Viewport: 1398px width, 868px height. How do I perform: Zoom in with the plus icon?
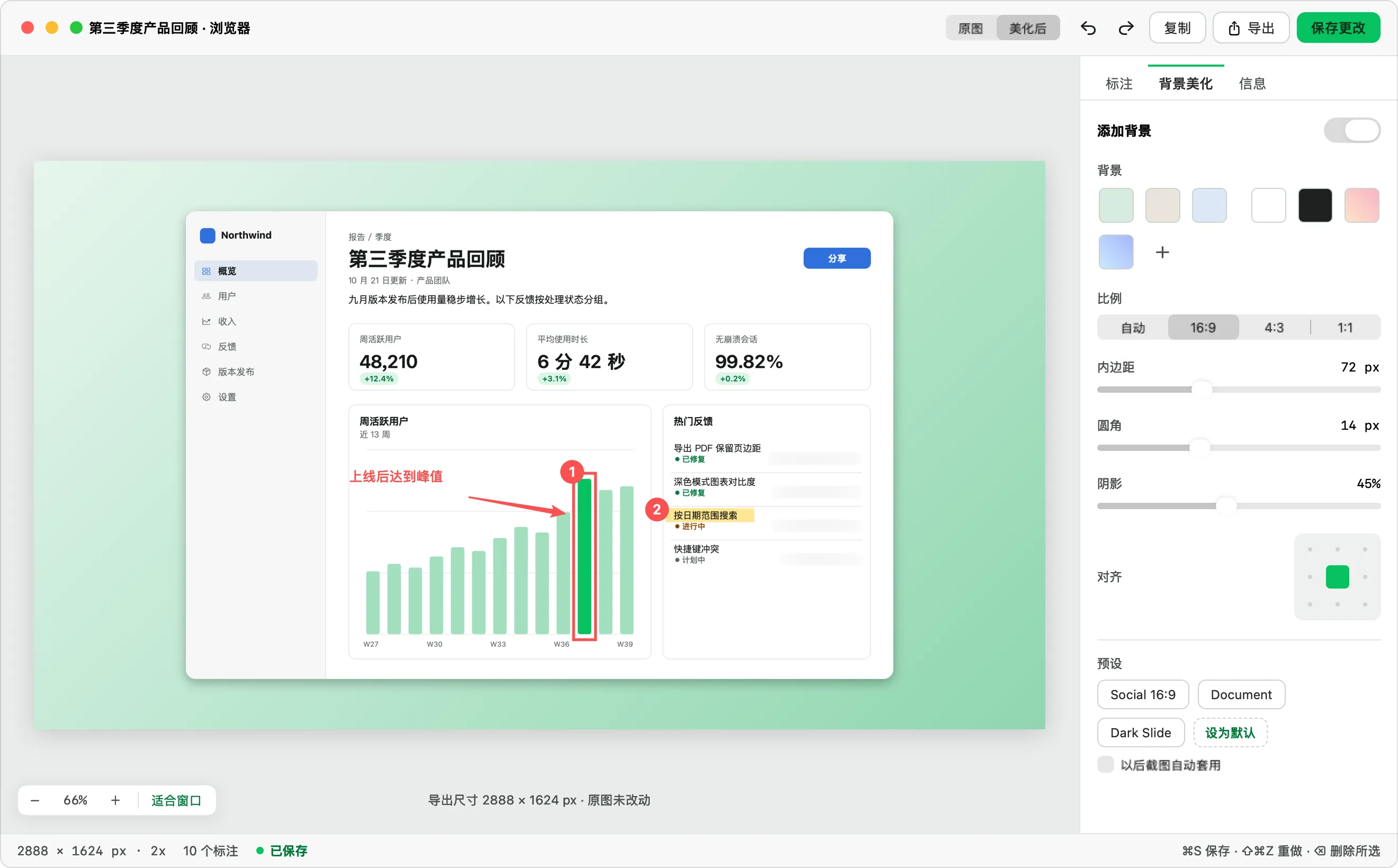tap(115, 800)
